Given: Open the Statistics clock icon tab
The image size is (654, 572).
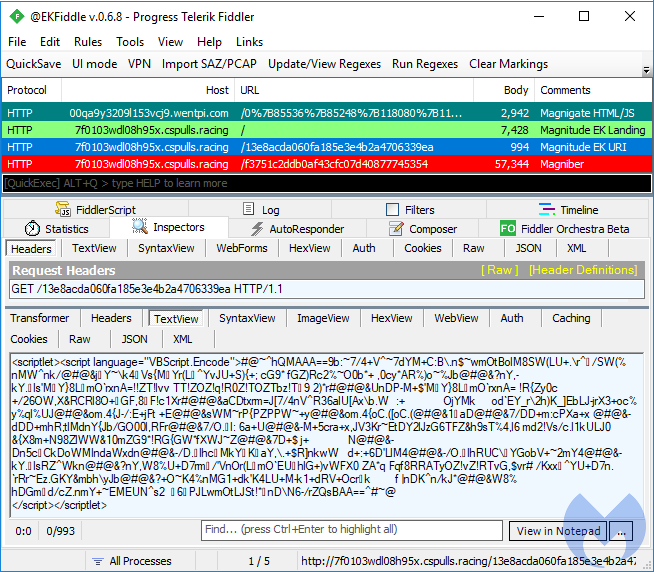Looking at the screenshot, I should pos(32,229).
